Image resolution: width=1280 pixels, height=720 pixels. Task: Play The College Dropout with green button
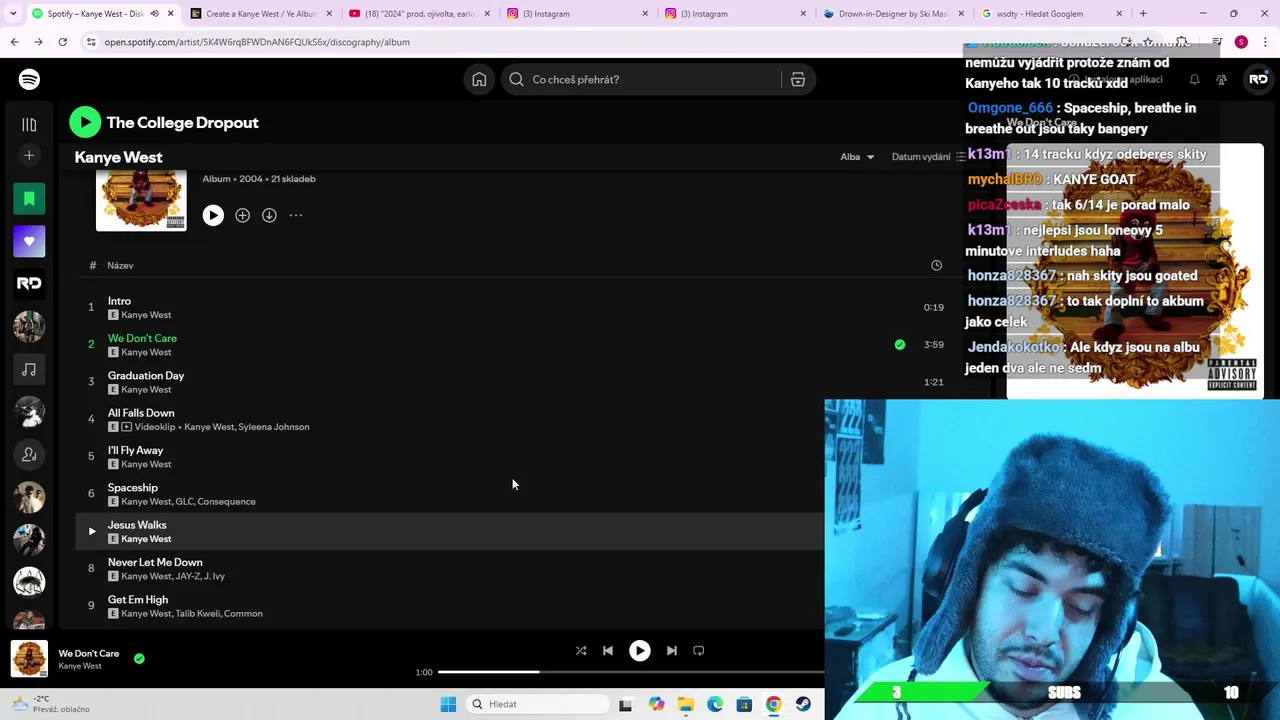(85, 122)
